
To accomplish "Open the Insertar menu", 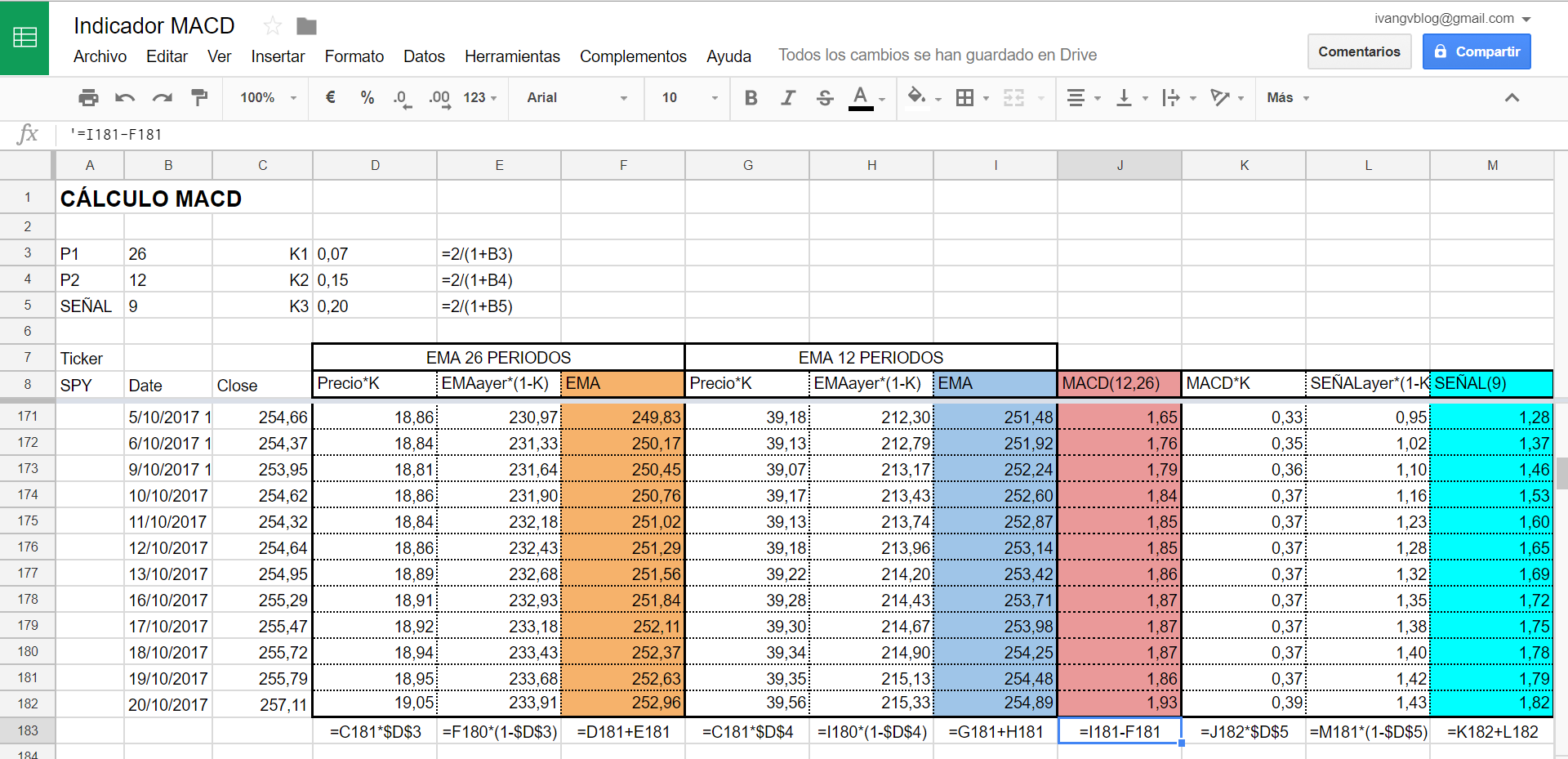I will [278, 56].
